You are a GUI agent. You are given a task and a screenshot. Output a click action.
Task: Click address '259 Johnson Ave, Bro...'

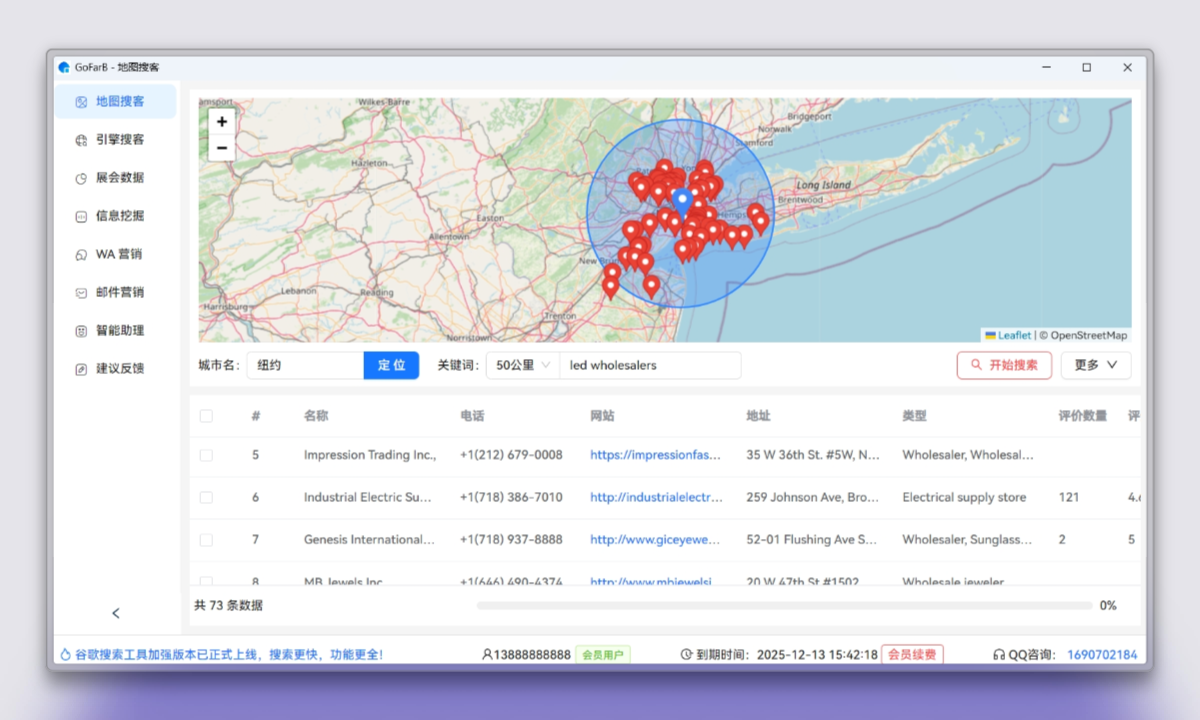[x=812, y=497]
